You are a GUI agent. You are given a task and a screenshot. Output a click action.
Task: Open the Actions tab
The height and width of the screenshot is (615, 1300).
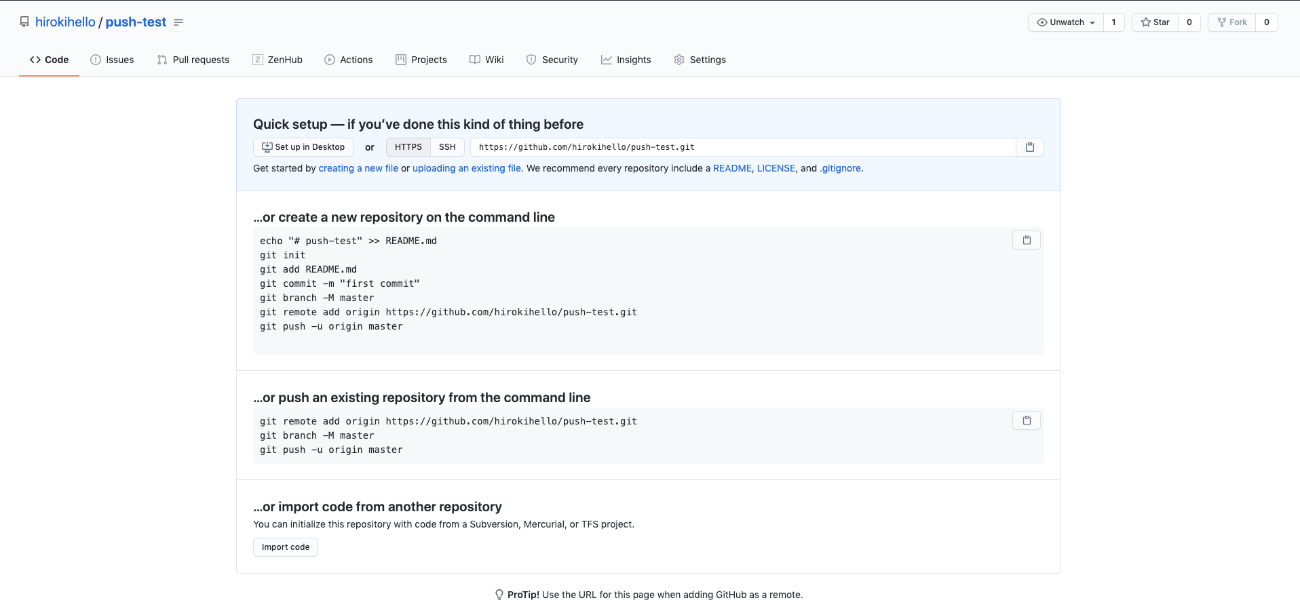348,60
